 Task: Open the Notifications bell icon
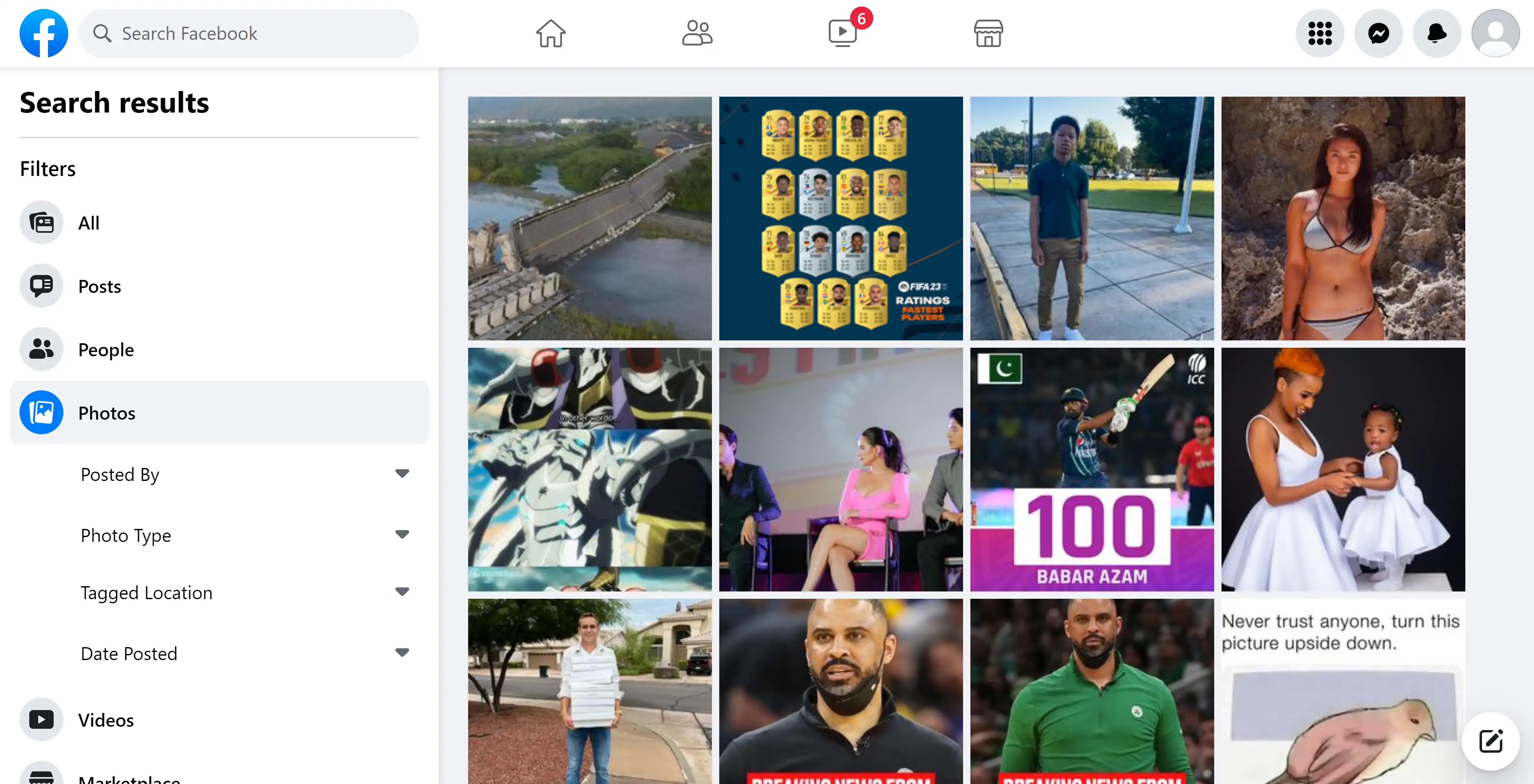pyautogui.click(x=1438, y=33)
